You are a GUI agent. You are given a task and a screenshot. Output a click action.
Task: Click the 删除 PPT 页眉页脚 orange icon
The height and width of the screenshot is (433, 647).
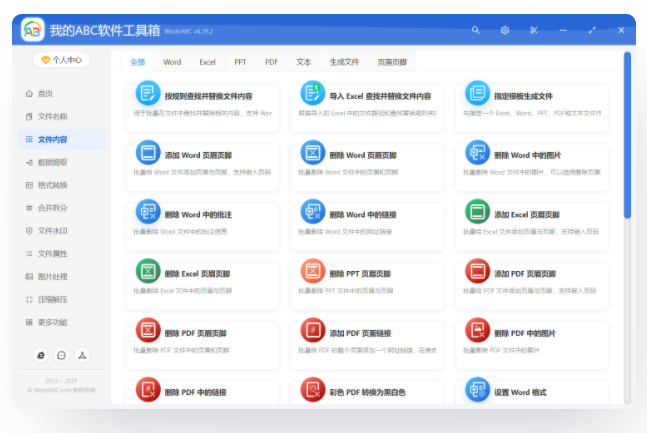313,271
